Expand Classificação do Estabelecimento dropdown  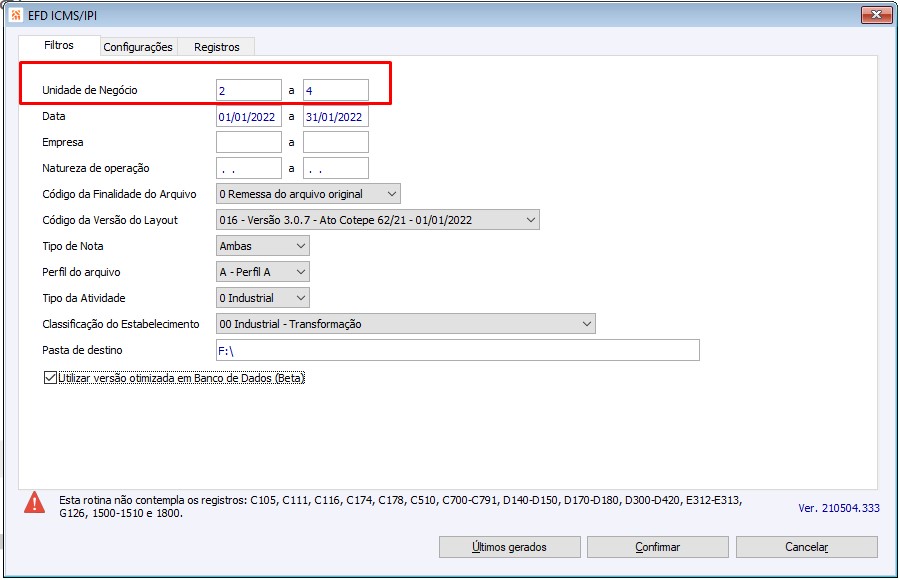(x=406, y=324)
